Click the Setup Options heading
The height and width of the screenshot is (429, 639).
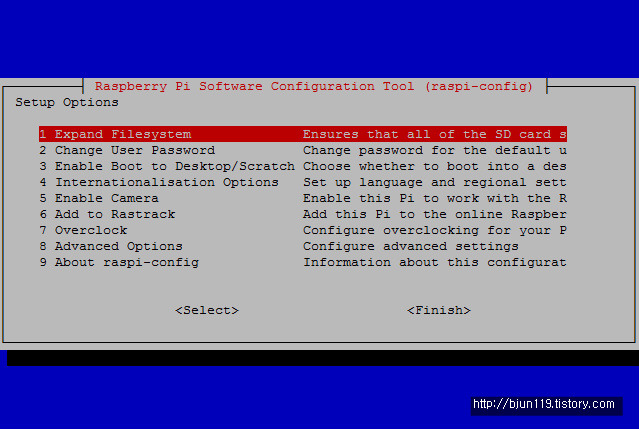(67, 102)
